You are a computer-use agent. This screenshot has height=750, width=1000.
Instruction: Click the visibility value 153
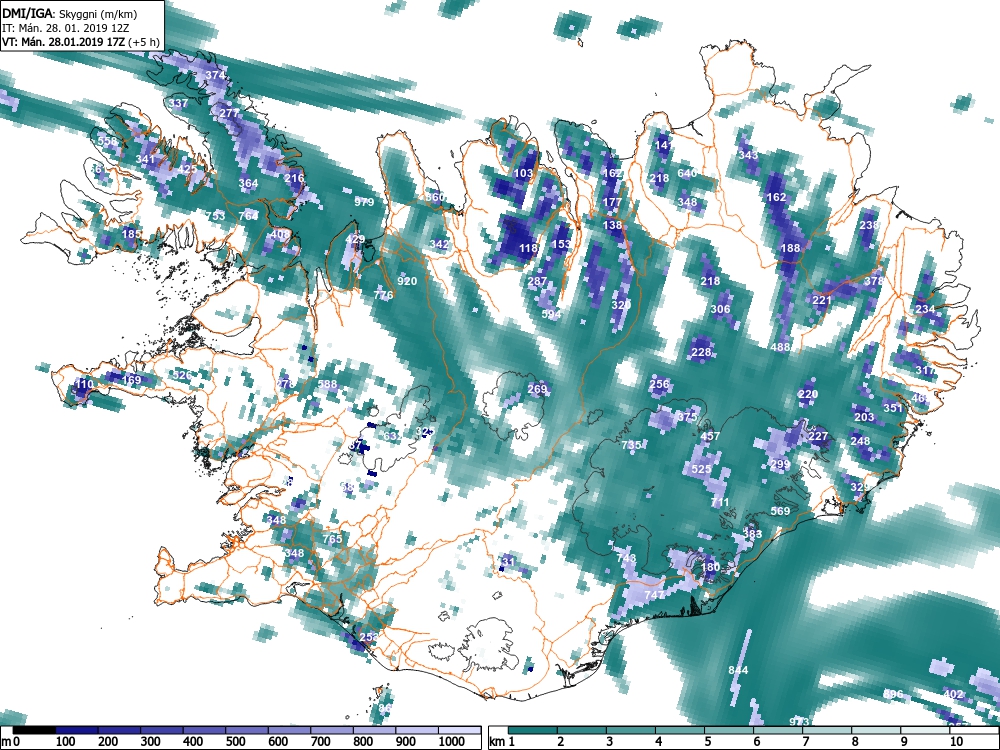[561, 244]
